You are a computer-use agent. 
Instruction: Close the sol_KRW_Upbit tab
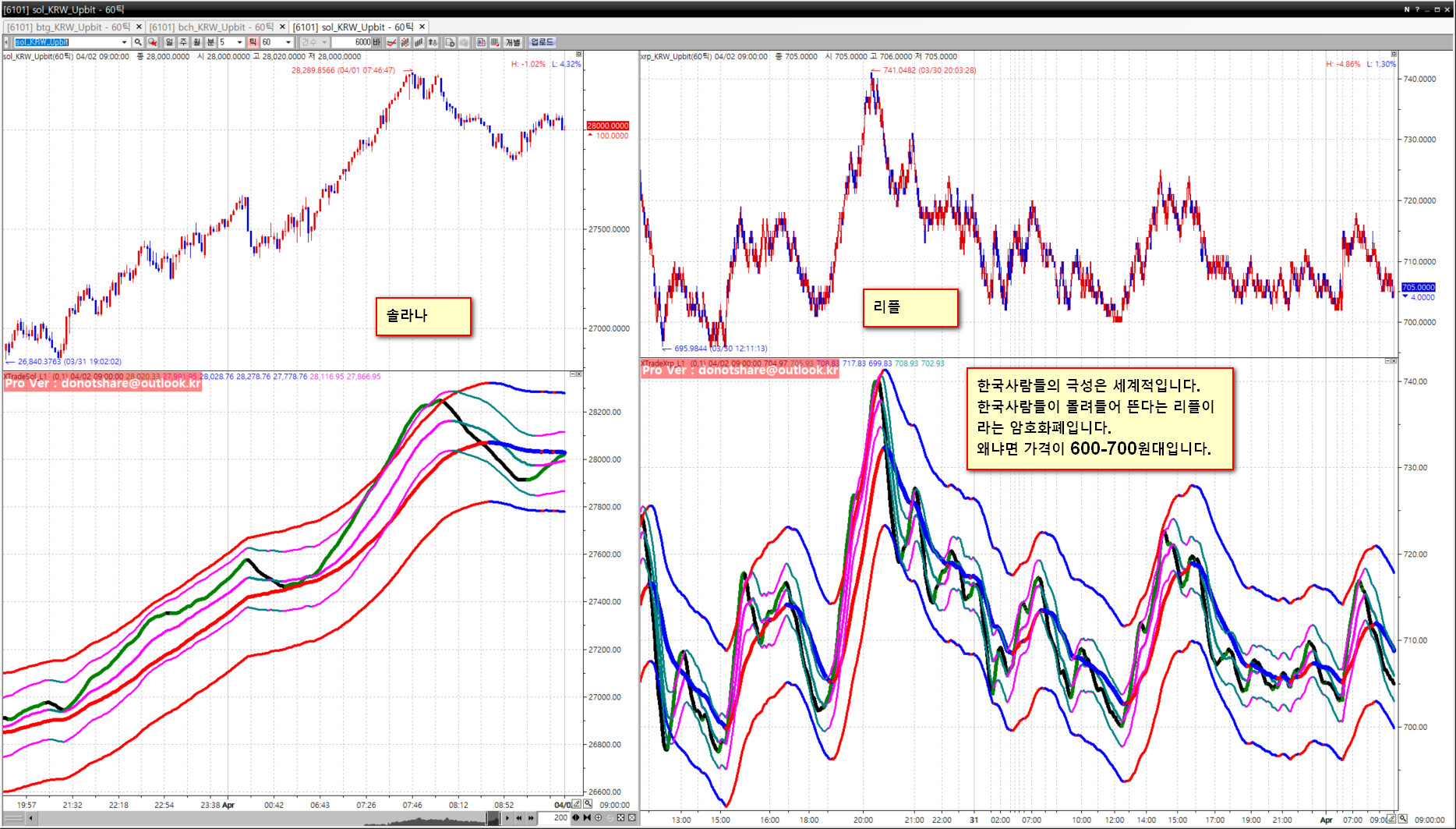tap(422, 27)
